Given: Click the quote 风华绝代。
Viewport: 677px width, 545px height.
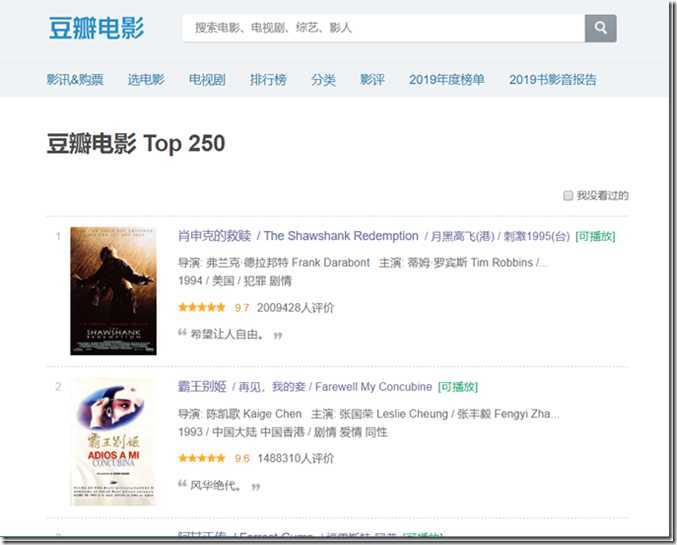Looking at the screenshot, I should pos(216,486).
